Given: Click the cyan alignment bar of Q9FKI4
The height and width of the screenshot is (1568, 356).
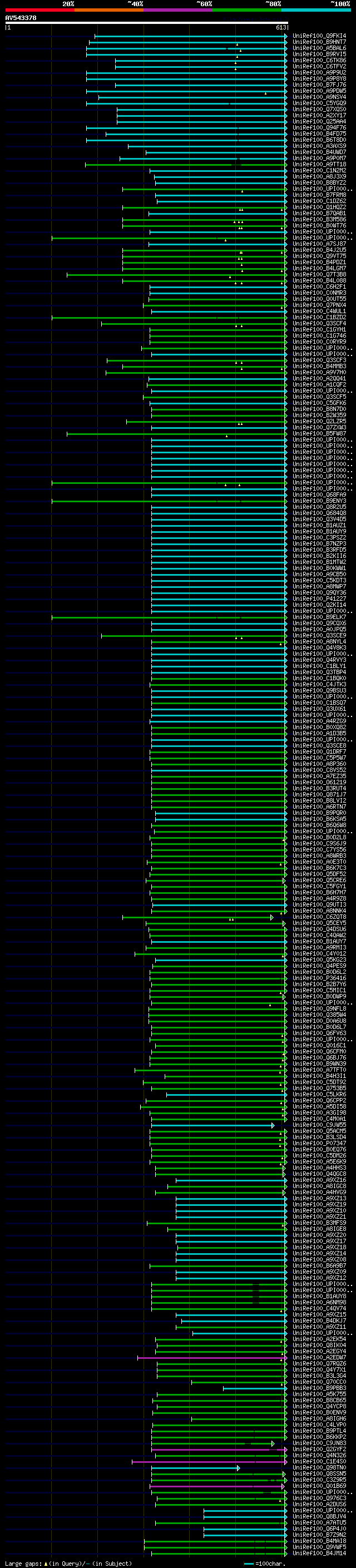Looking at the screenshot, I should tap(190, 36).
